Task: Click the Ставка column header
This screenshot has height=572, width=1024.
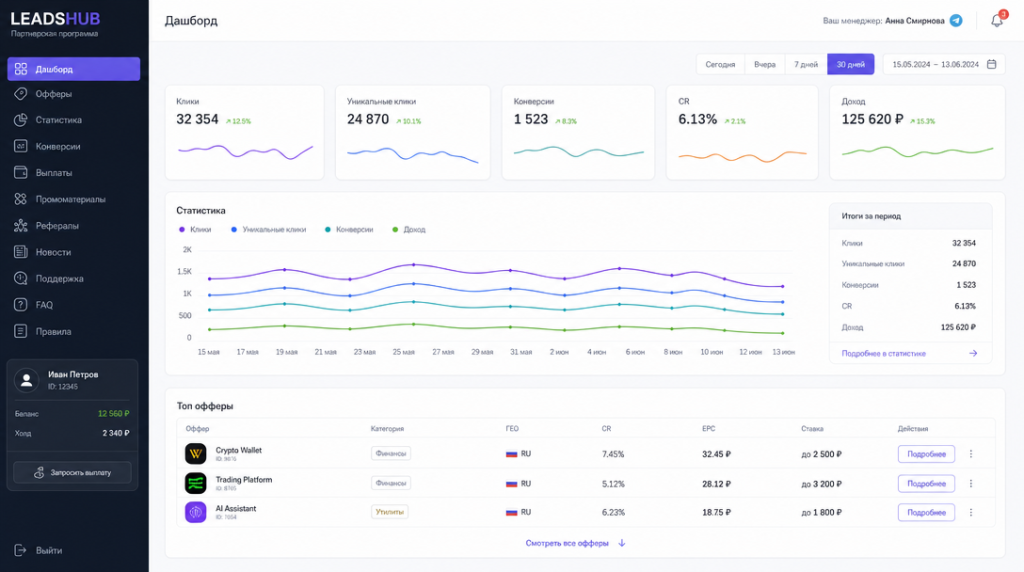Action: coord(812,428)
